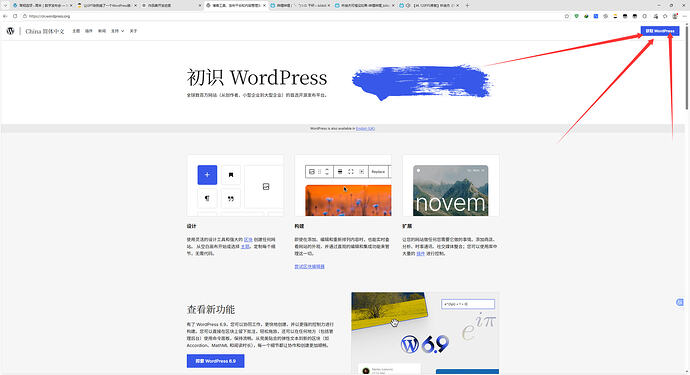The image size is (690, 375).
Task: Open 新闻 in the site navigation
Action: [x=102, y=31]
